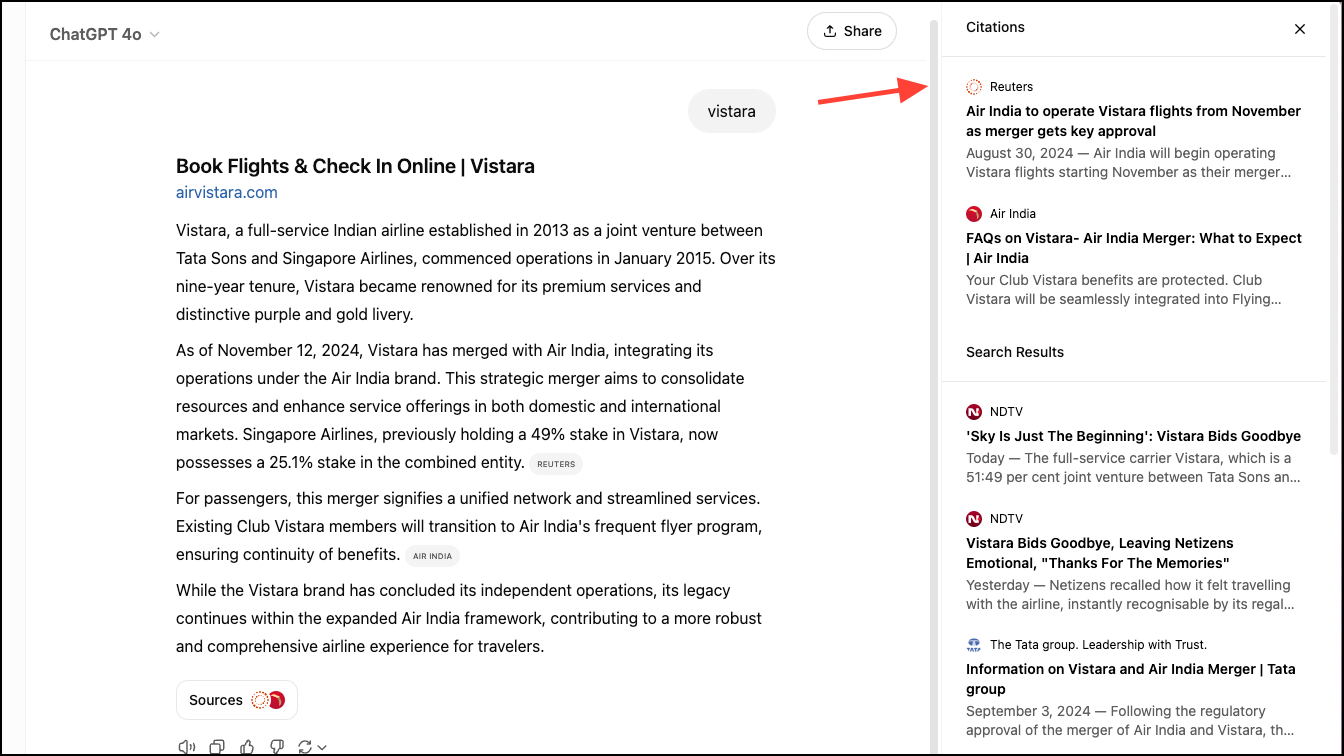This screenshot has height=756, width=1344.
Task: Close the Citations panel
Action: coord(1300,29)
